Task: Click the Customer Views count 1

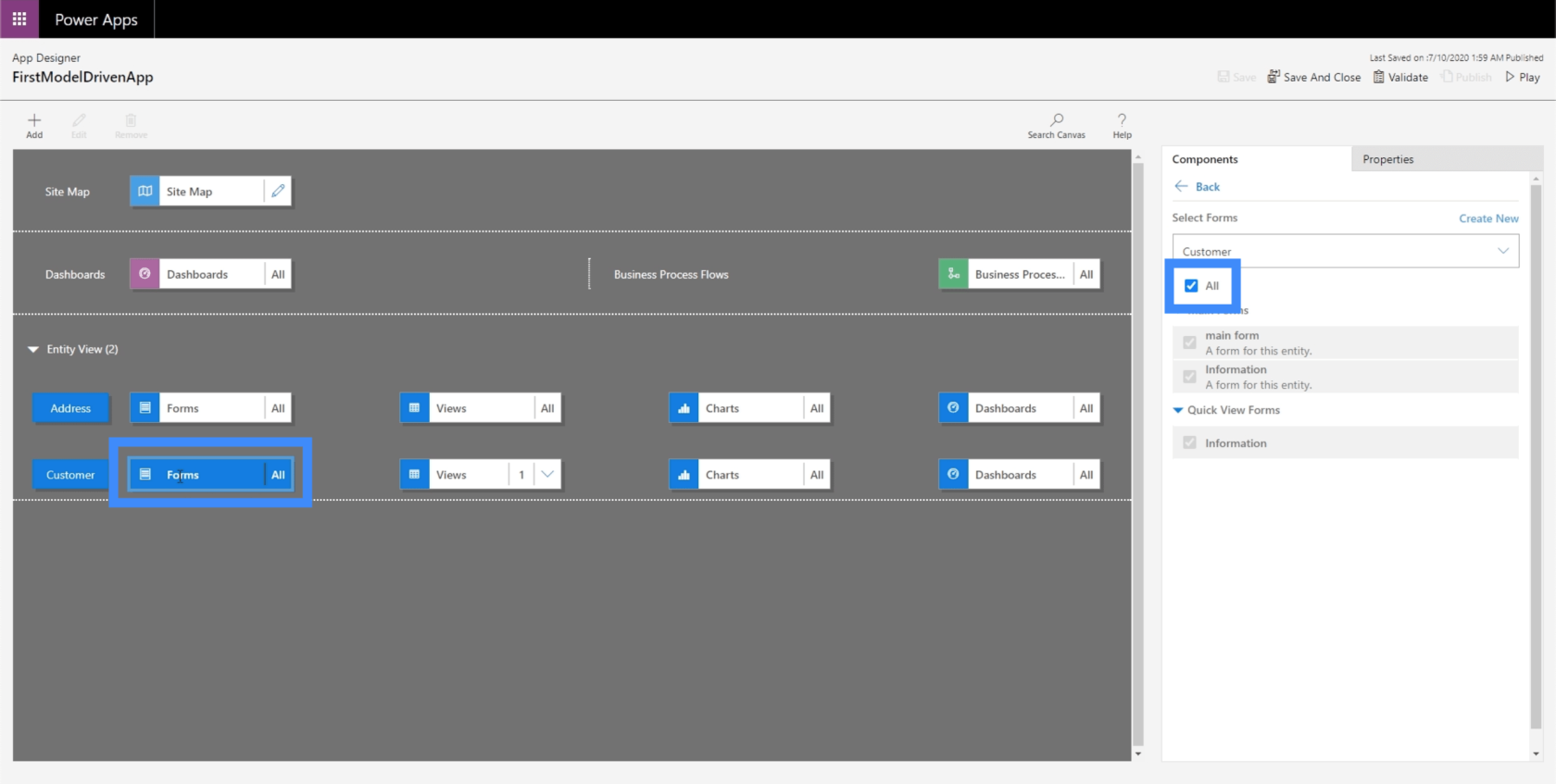Action: 521,475
